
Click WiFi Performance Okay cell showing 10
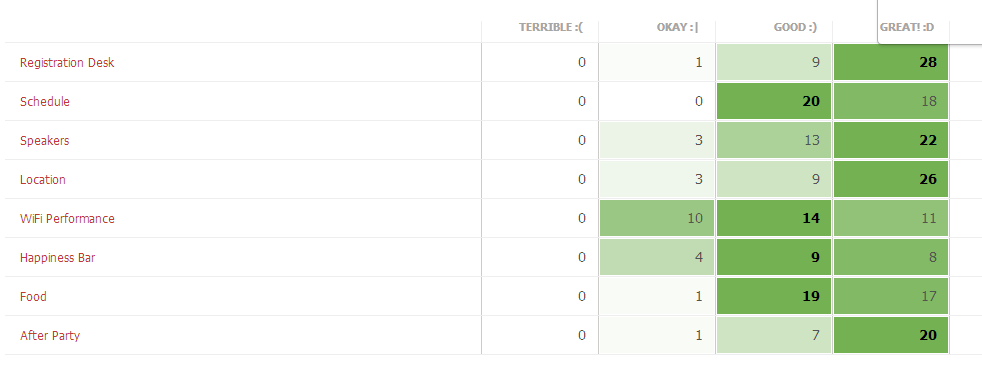[x=657, y=218]
